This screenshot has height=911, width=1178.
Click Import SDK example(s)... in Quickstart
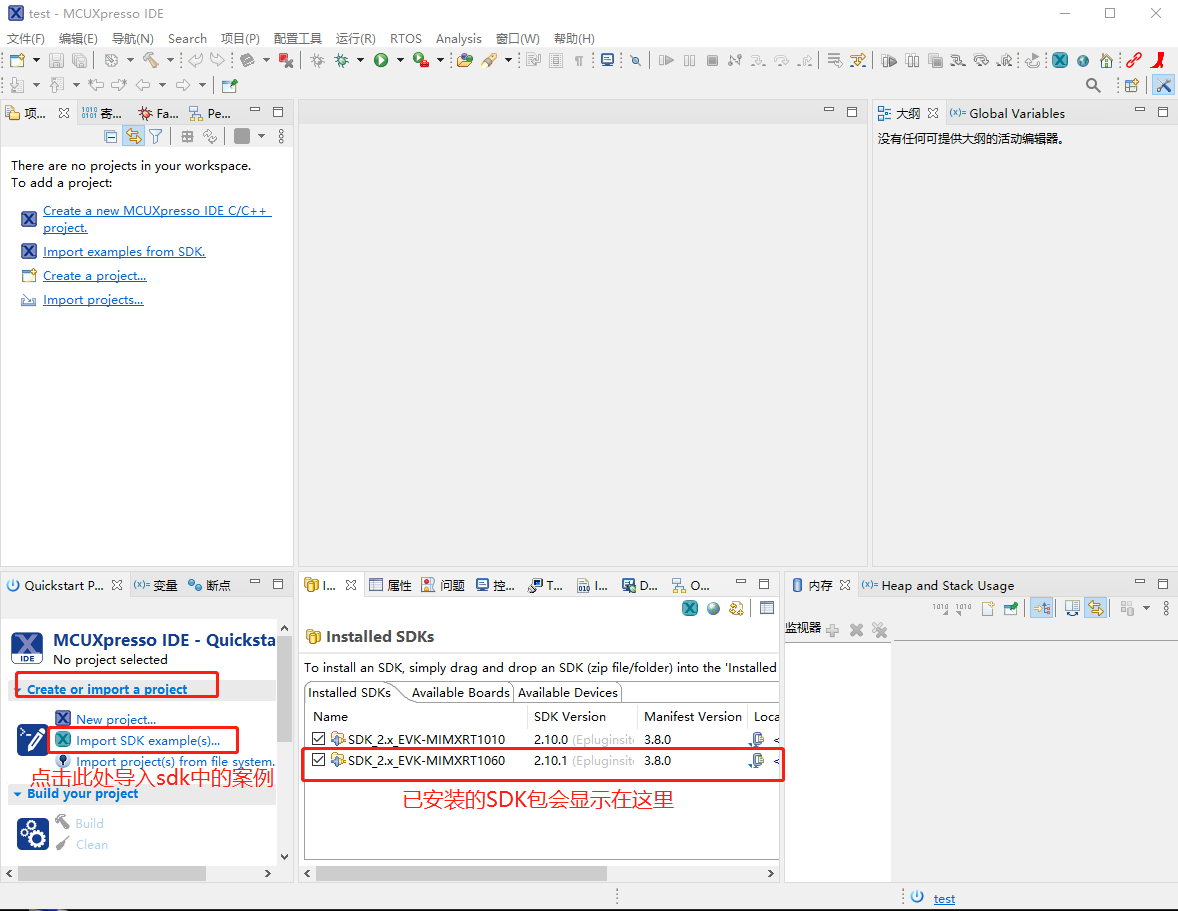coord(148,741)
